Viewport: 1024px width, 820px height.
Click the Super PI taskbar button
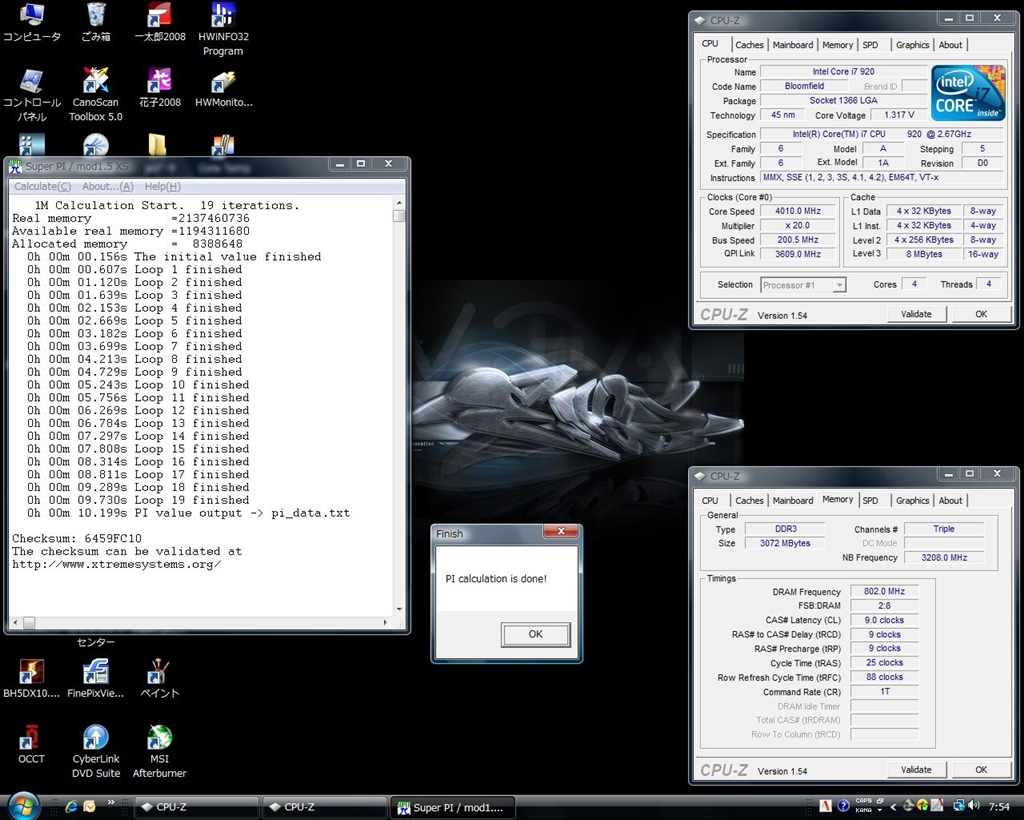point(452,807)
